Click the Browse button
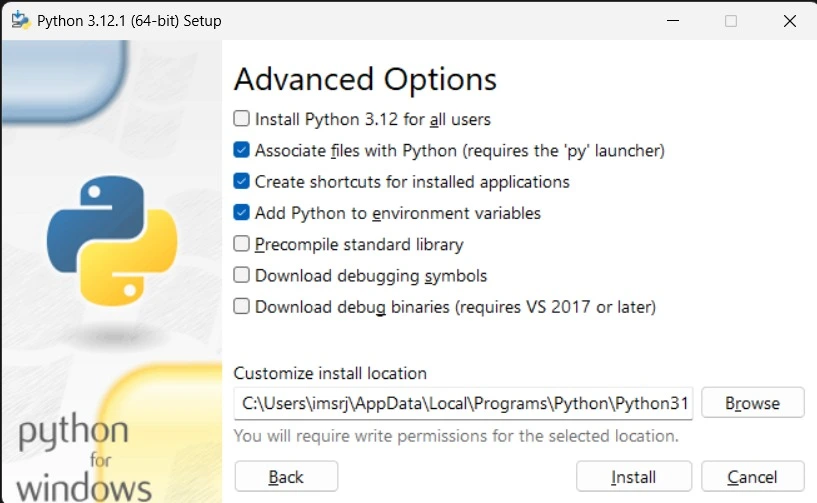The image size is (817, 503). coord(752,403)
